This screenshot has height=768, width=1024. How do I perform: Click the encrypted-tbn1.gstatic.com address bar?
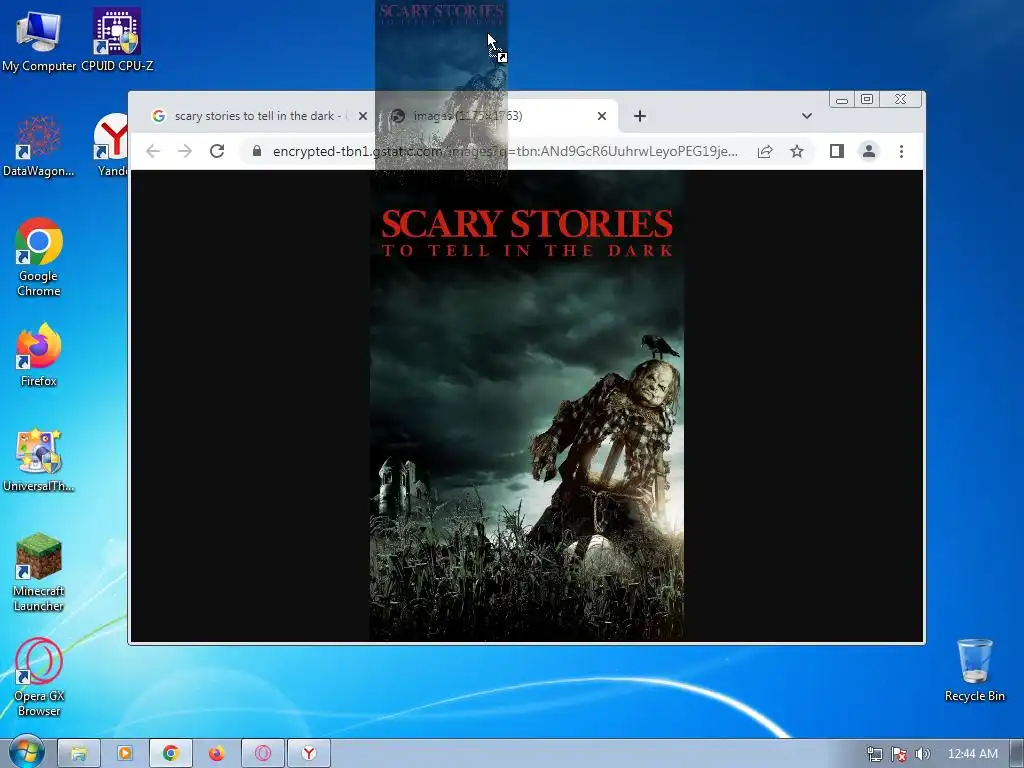pos(504,152)
